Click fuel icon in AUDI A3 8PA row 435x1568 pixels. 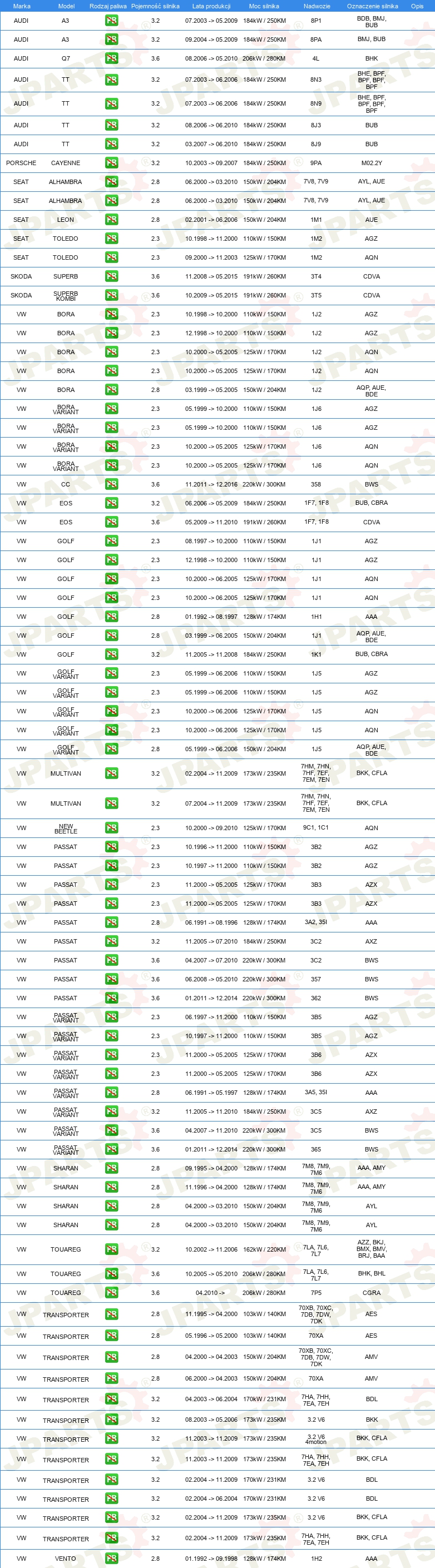click(x=111, y=39)
